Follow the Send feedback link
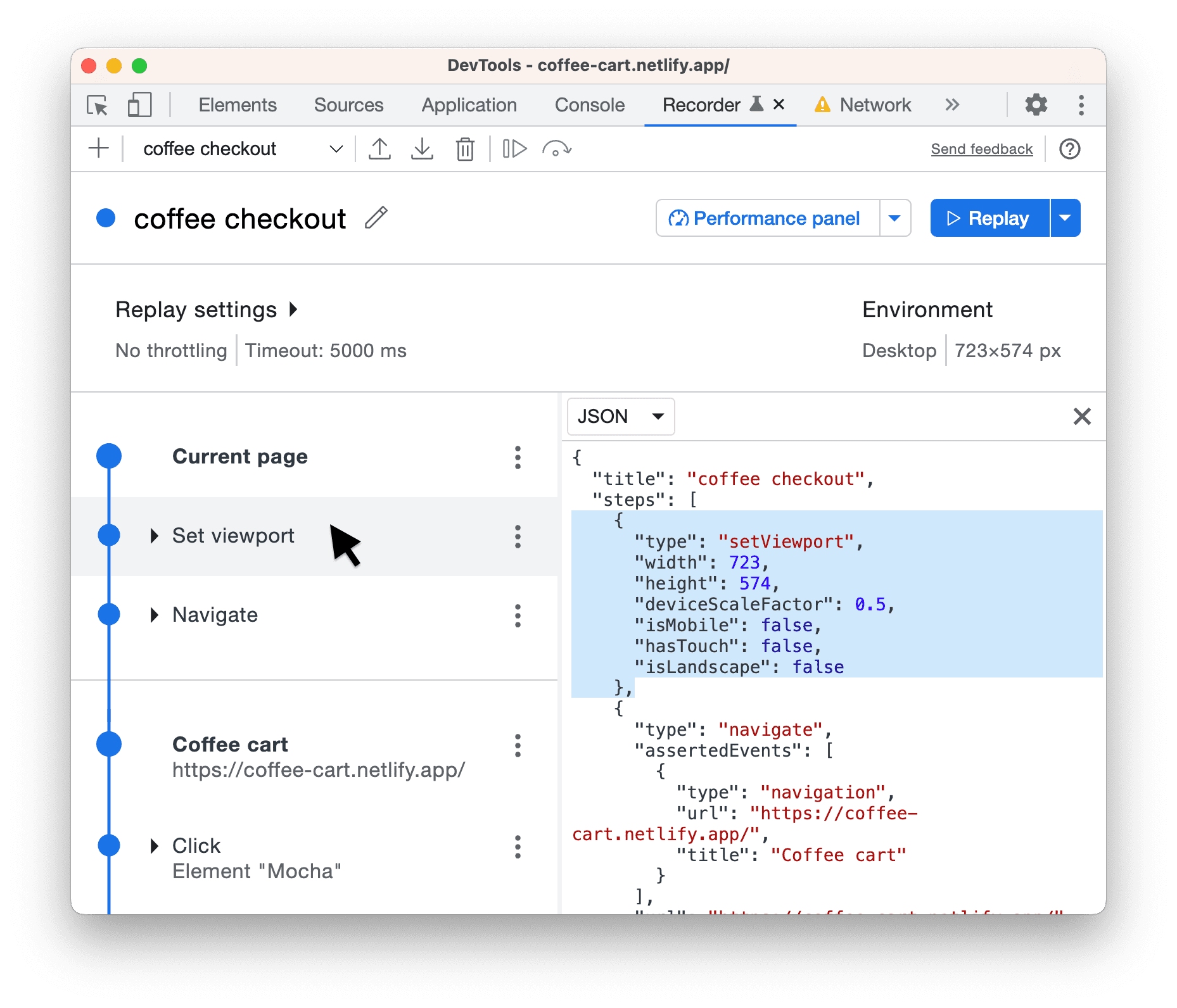Viewport: 1177px width, 1008px height. point(981,149)
